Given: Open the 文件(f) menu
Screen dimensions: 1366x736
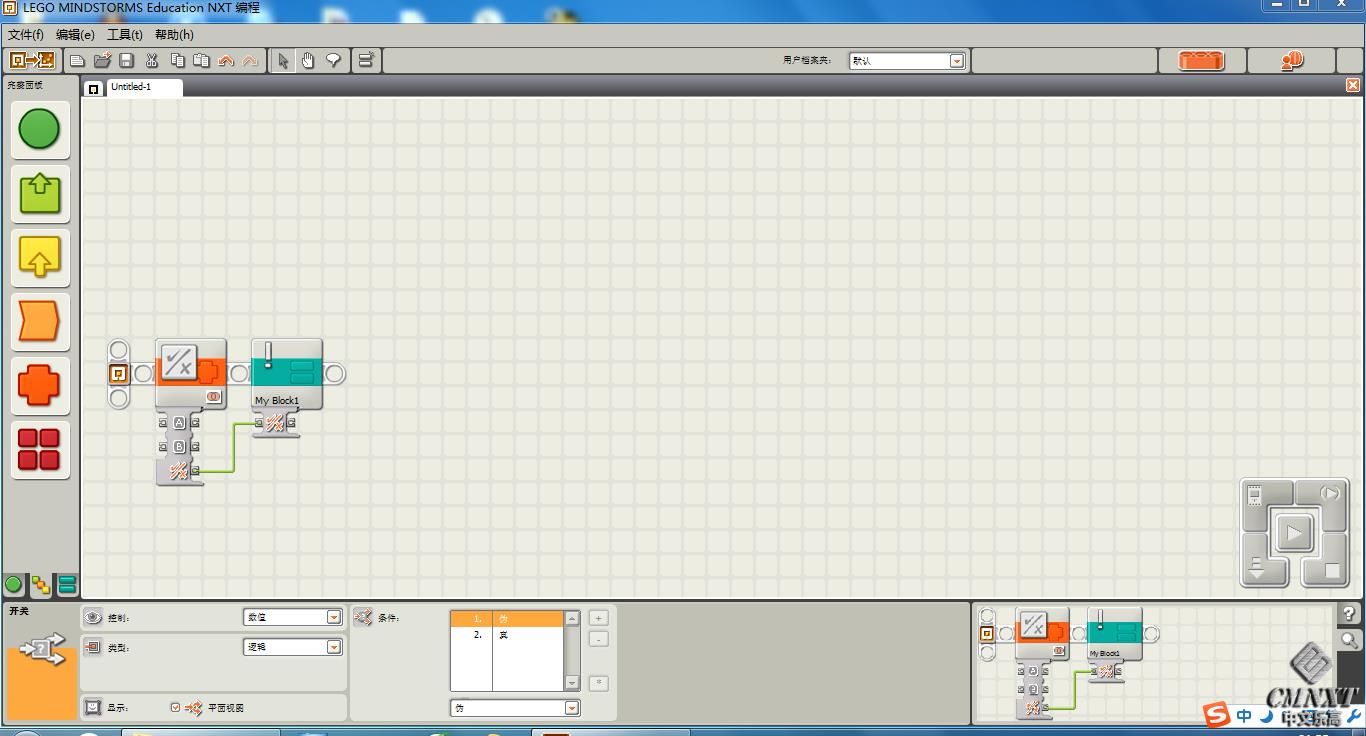Looking at the screenshot, I should pos(26,35).
